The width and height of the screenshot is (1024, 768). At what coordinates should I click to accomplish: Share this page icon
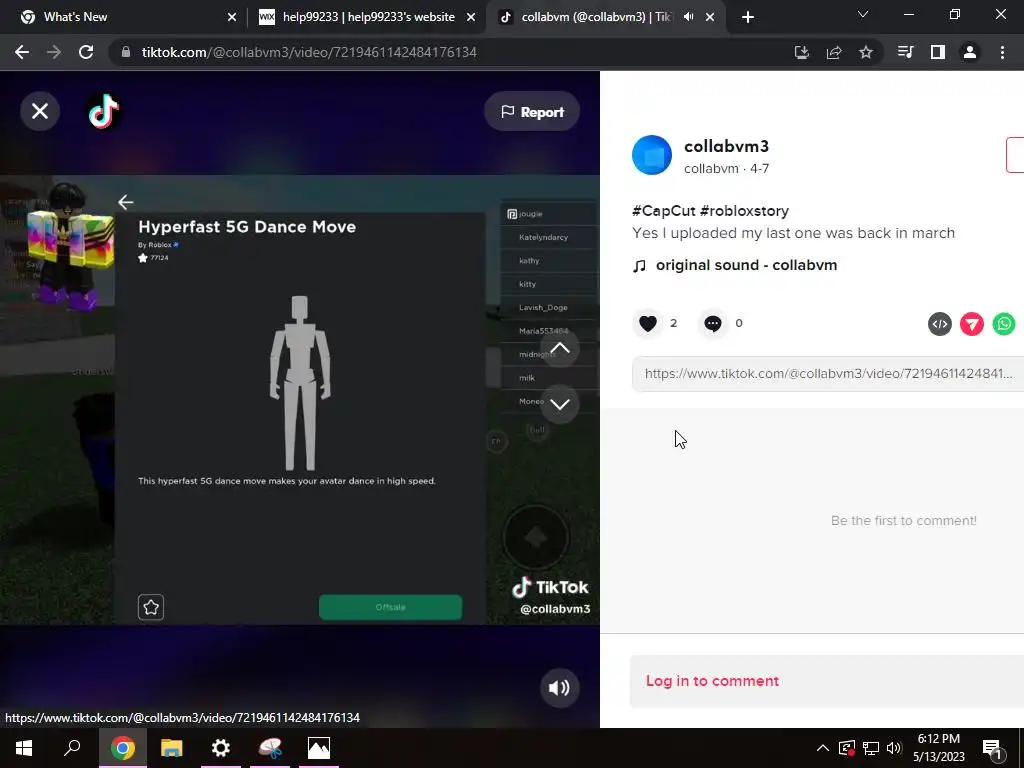tap(834, 52)
